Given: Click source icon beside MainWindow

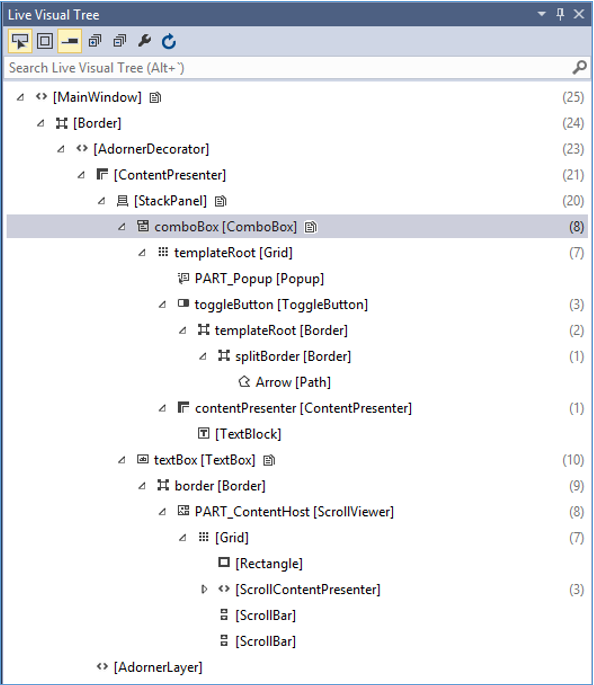Looking at the screenshot, I should pyautogui.click(x=155, y=97).
